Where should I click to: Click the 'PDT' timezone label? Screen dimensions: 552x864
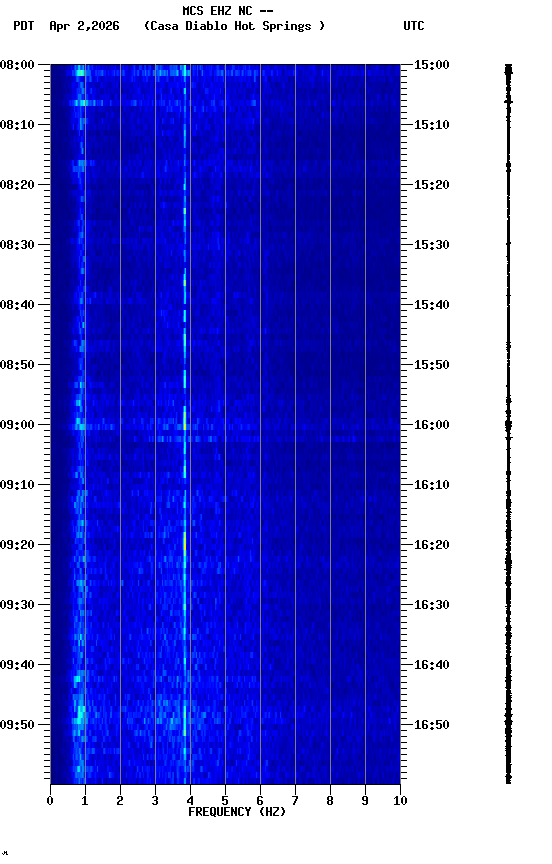click(x=24, y=26)
